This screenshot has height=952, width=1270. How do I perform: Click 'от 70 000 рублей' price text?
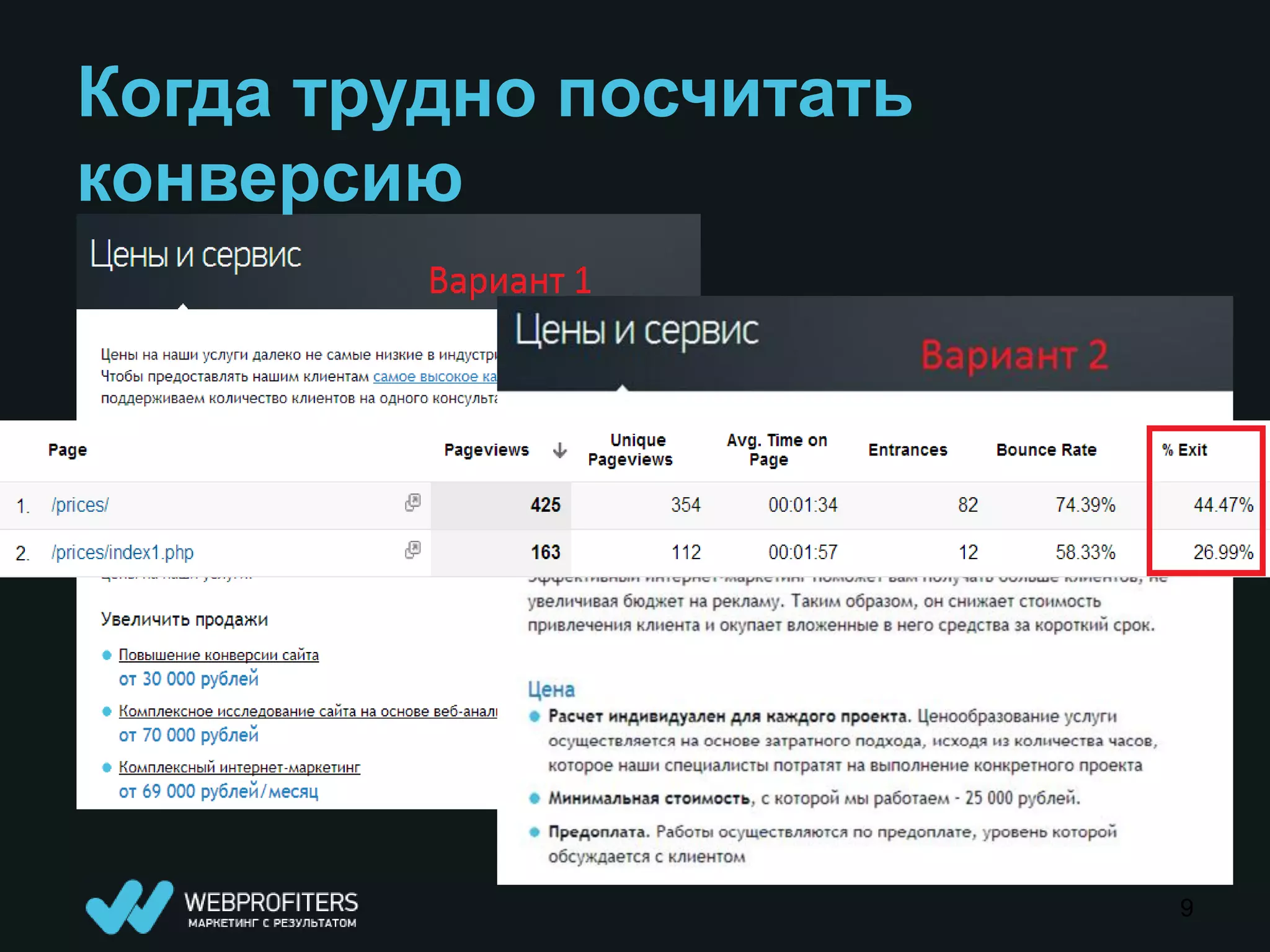tap(189, 736)
